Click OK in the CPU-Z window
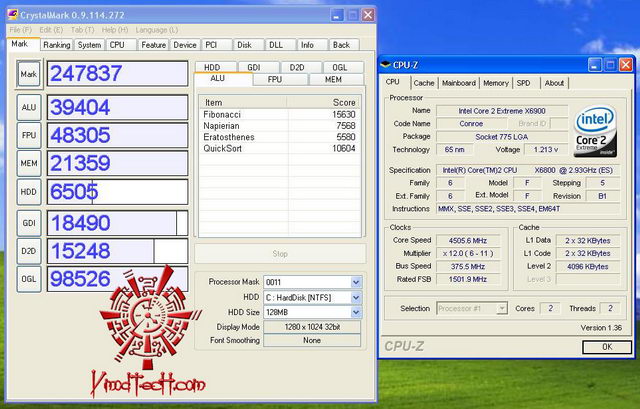This screenshot has width=640, height=409. (x=607, y=347)
